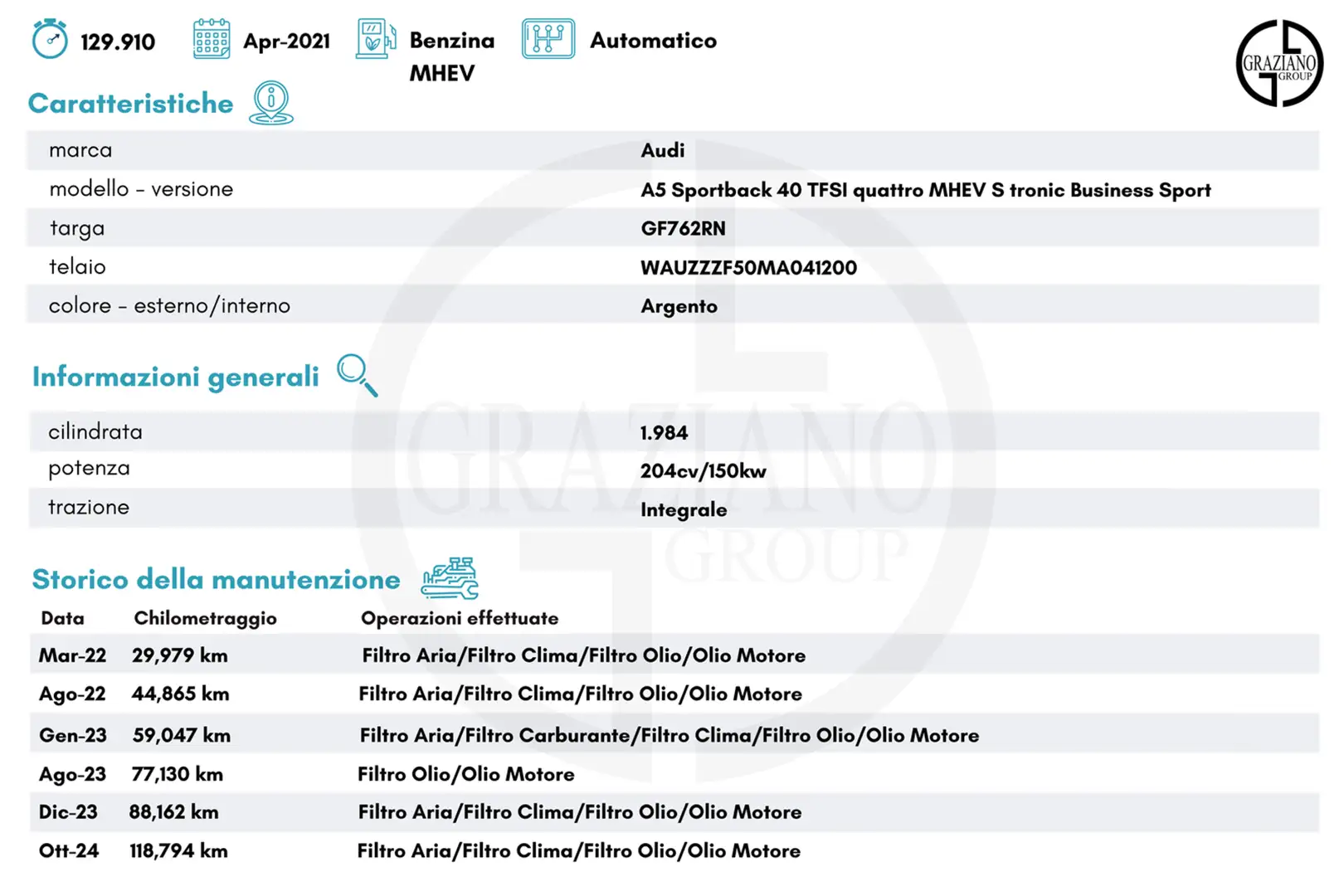Click the Ago-23 Filtro Olio/Olio Motore entry

click(x=465, y=774)
